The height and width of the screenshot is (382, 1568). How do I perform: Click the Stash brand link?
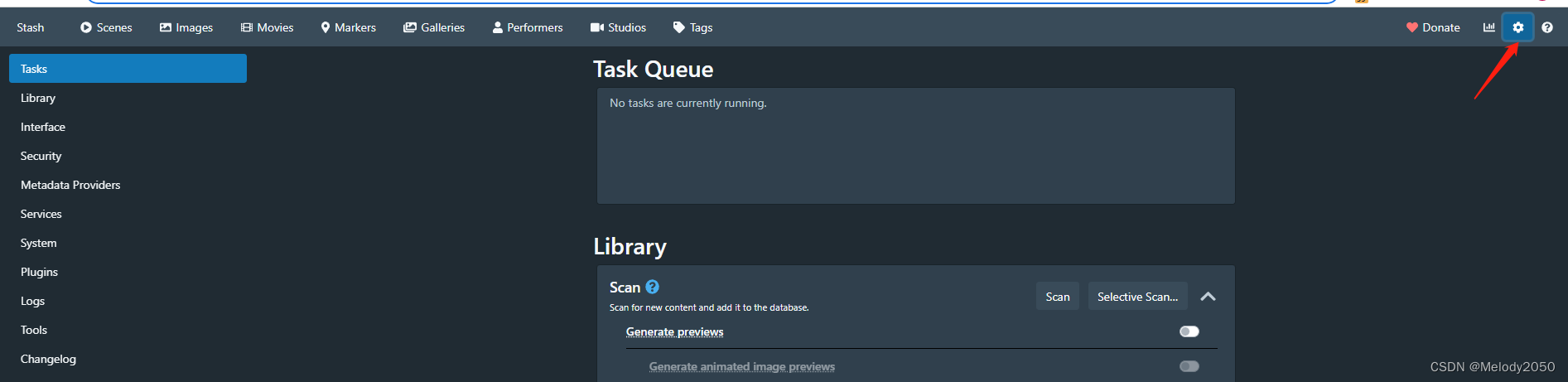[31, 27]
